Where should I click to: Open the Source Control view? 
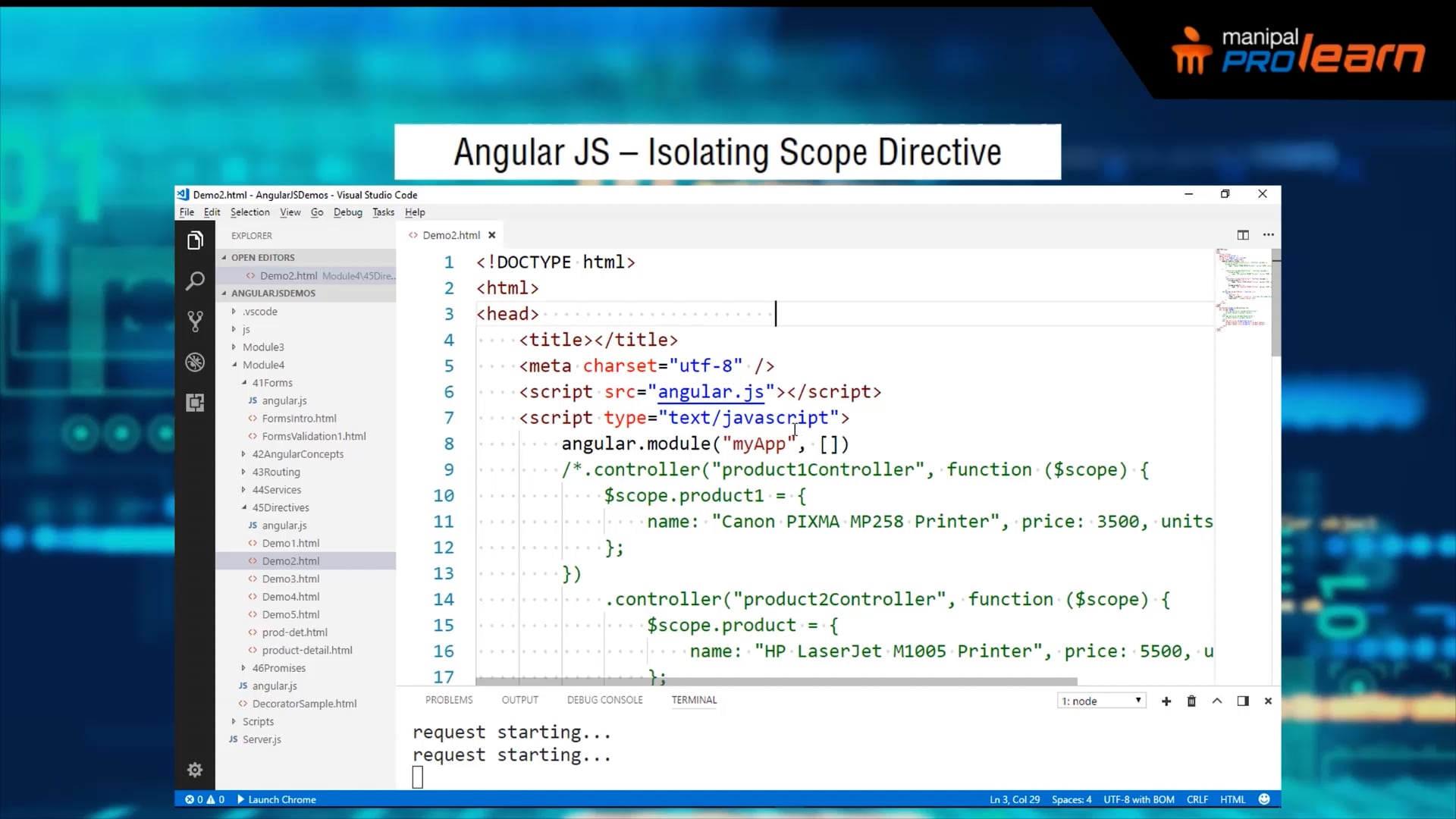(195, 322)
